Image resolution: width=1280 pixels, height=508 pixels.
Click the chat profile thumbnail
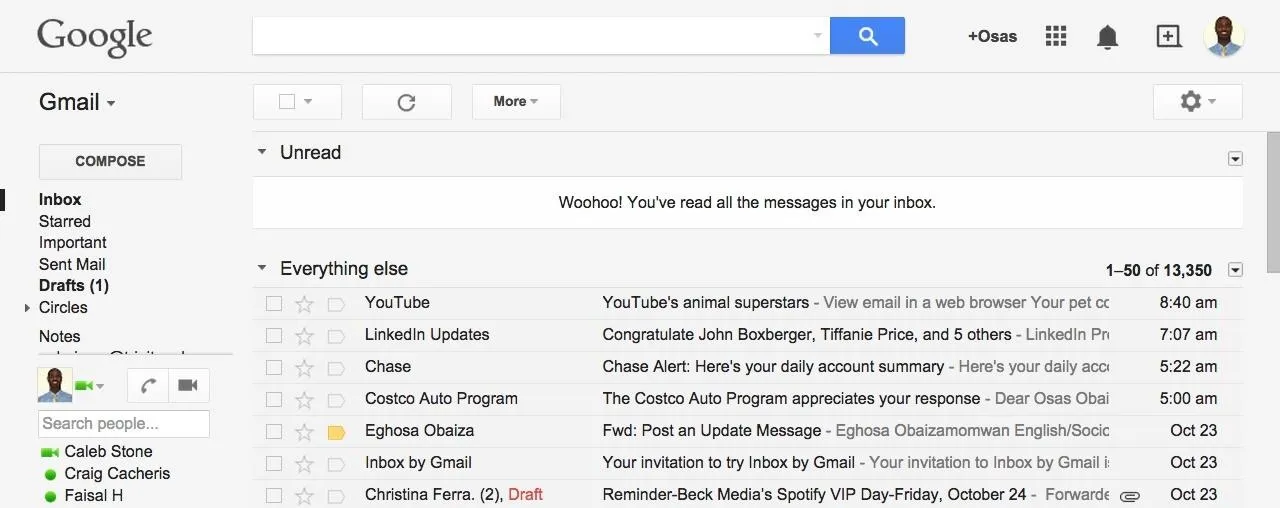click(x=55, y=385)
